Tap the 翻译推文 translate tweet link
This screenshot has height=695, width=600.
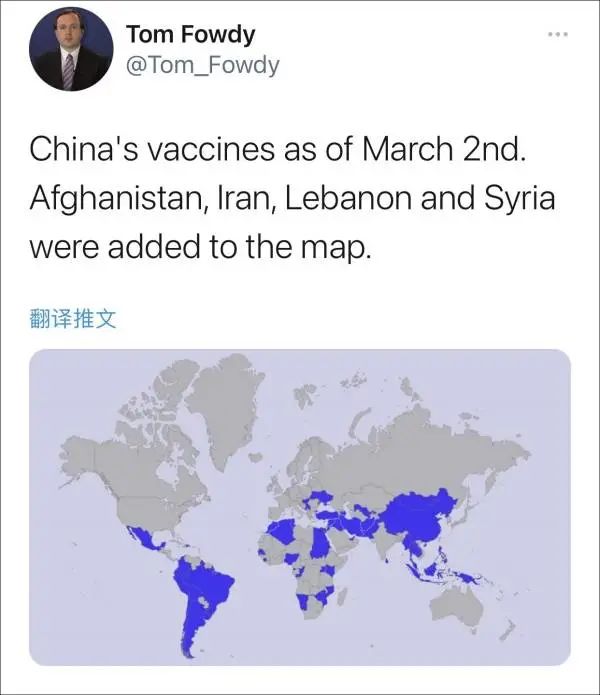pos(73,319)
